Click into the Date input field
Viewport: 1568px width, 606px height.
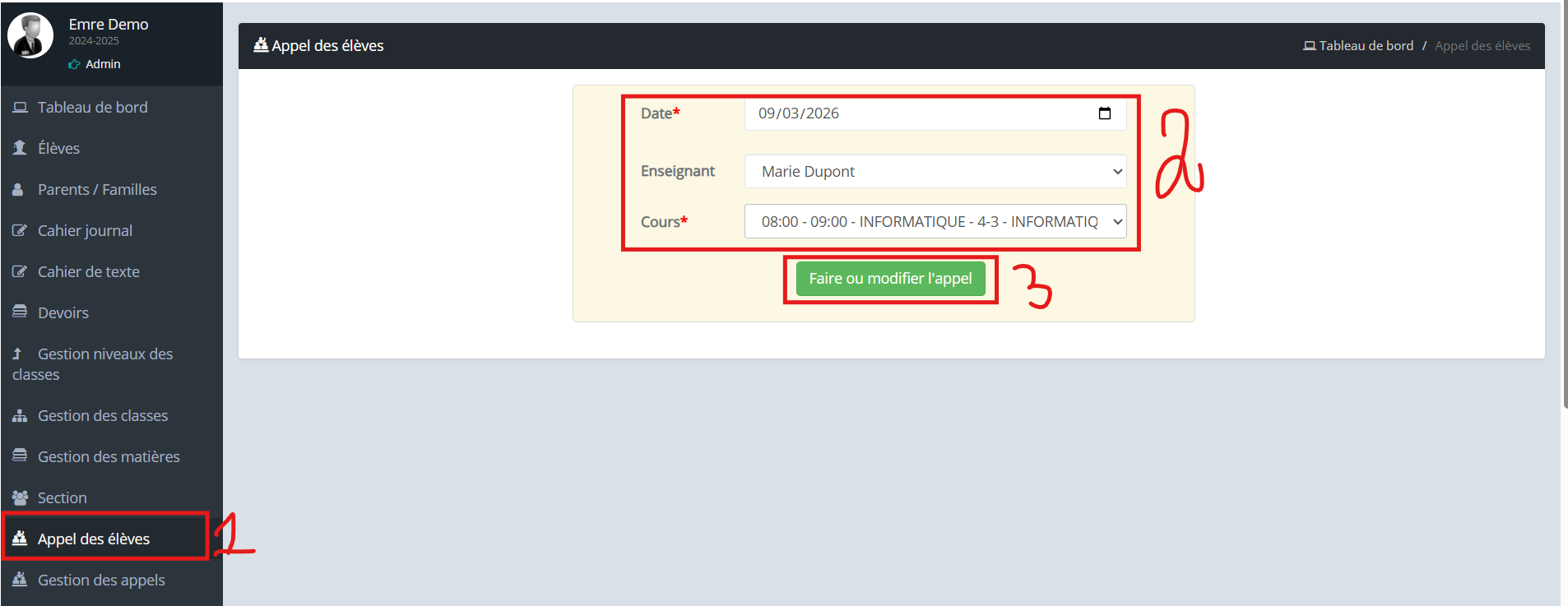(905, 113)
